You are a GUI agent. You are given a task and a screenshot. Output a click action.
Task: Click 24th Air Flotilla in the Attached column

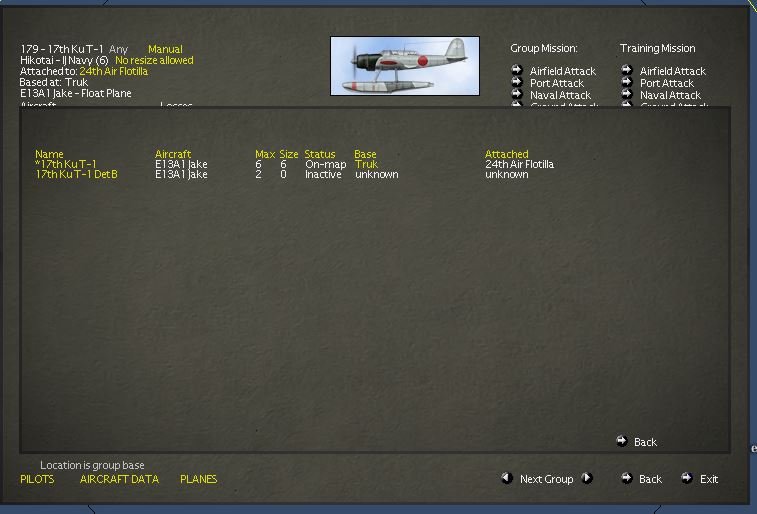pos(519,164)
